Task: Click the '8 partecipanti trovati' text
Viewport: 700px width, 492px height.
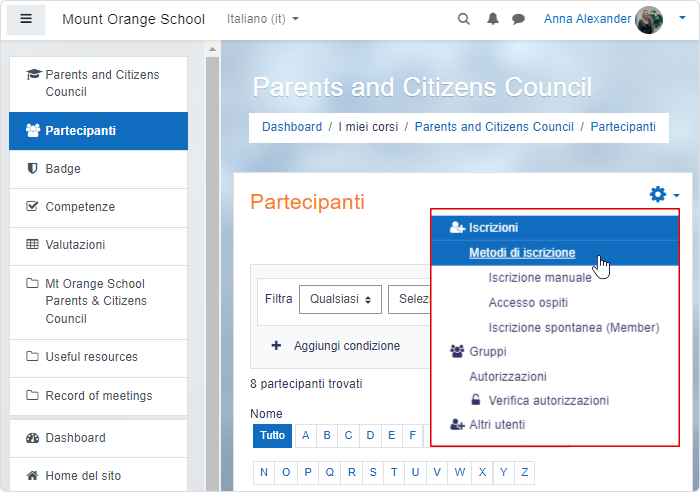Action: pos(306,384)
